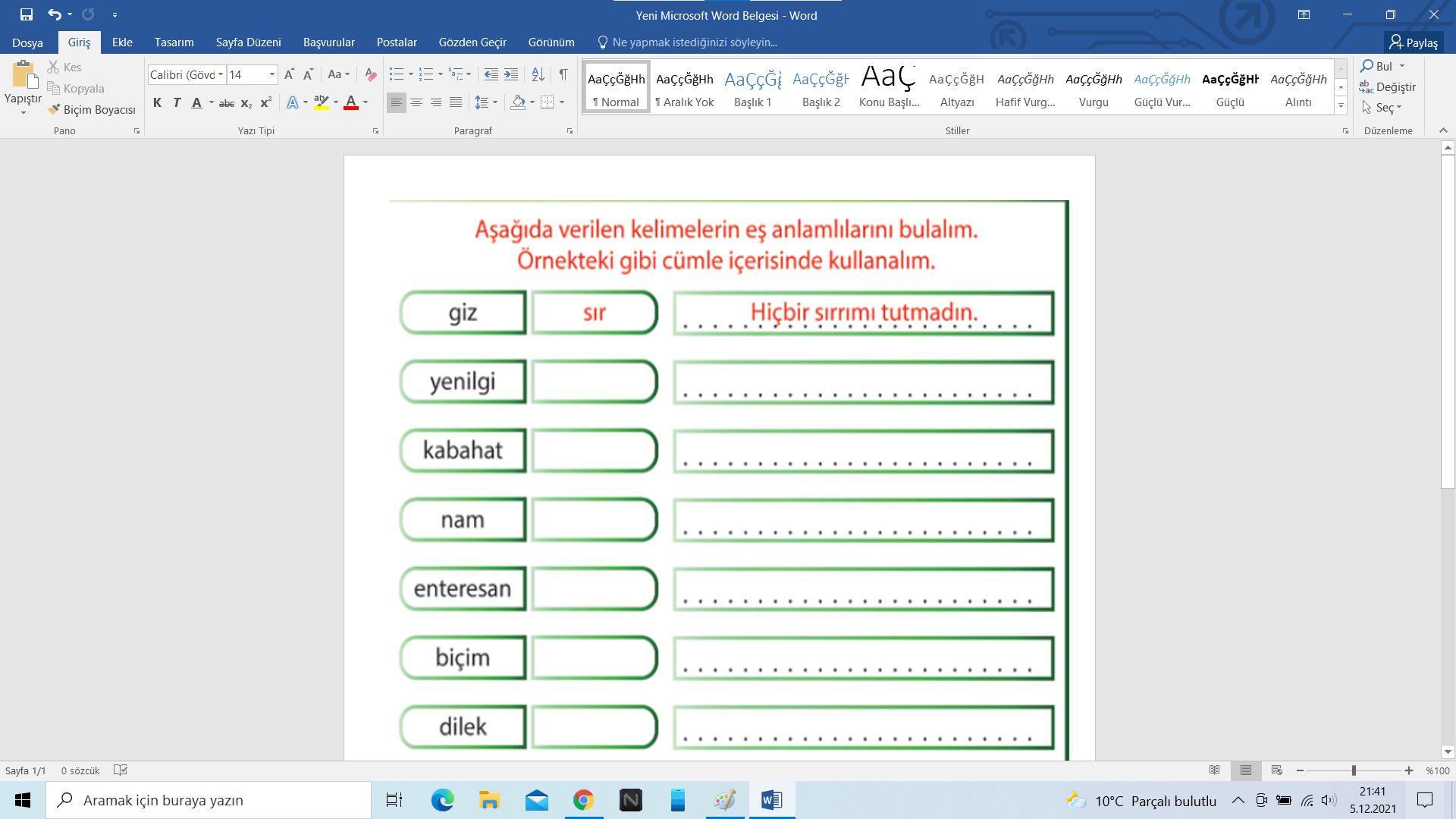Align text right
The image size is (1456, 819).
436,102
